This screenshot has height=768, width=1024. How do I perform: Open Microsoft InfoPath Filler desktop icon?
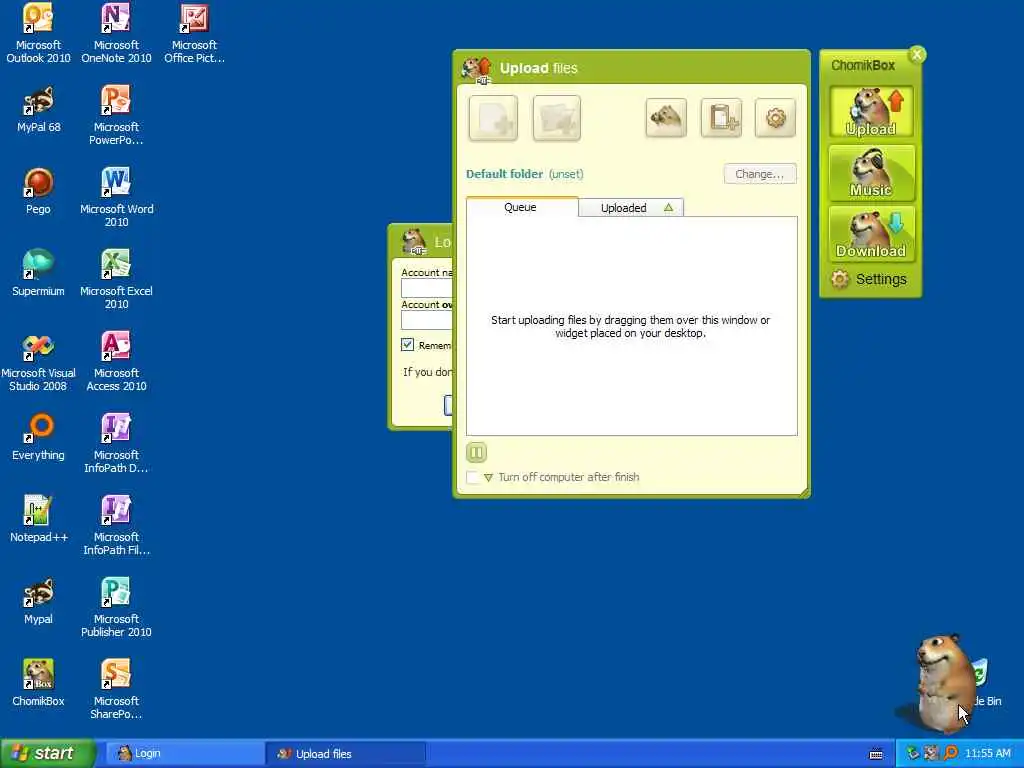click(116, 525)
